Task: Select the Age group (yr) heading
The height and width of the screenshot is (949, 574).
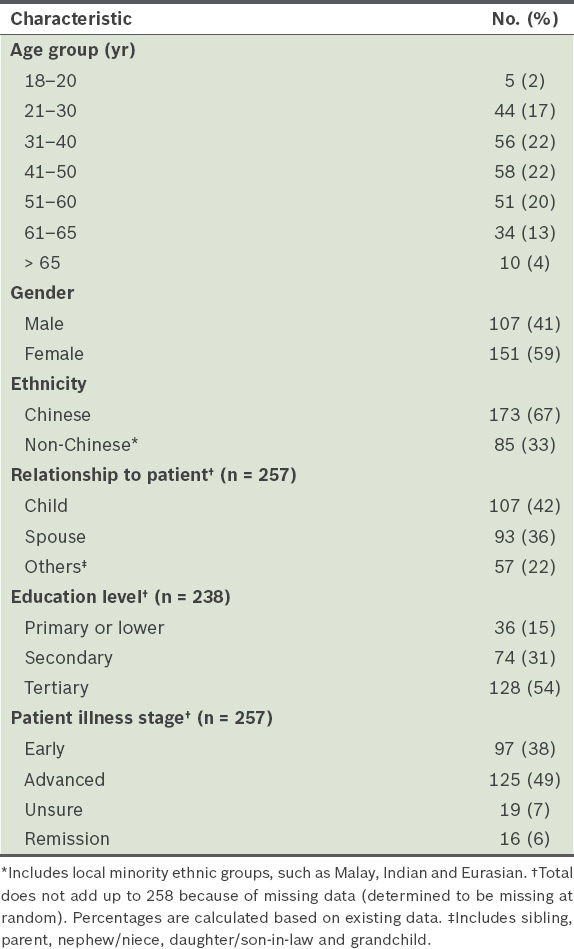Action: pos(73,50)
